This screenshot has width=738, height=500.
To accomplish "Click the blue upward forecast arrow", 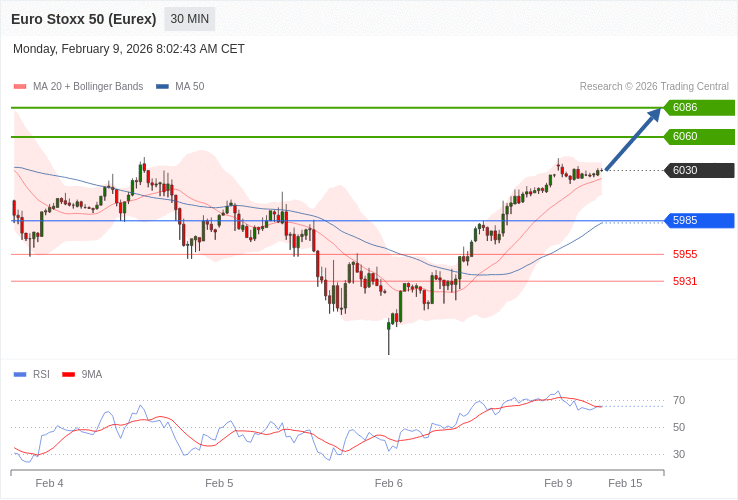I will 633,140.
